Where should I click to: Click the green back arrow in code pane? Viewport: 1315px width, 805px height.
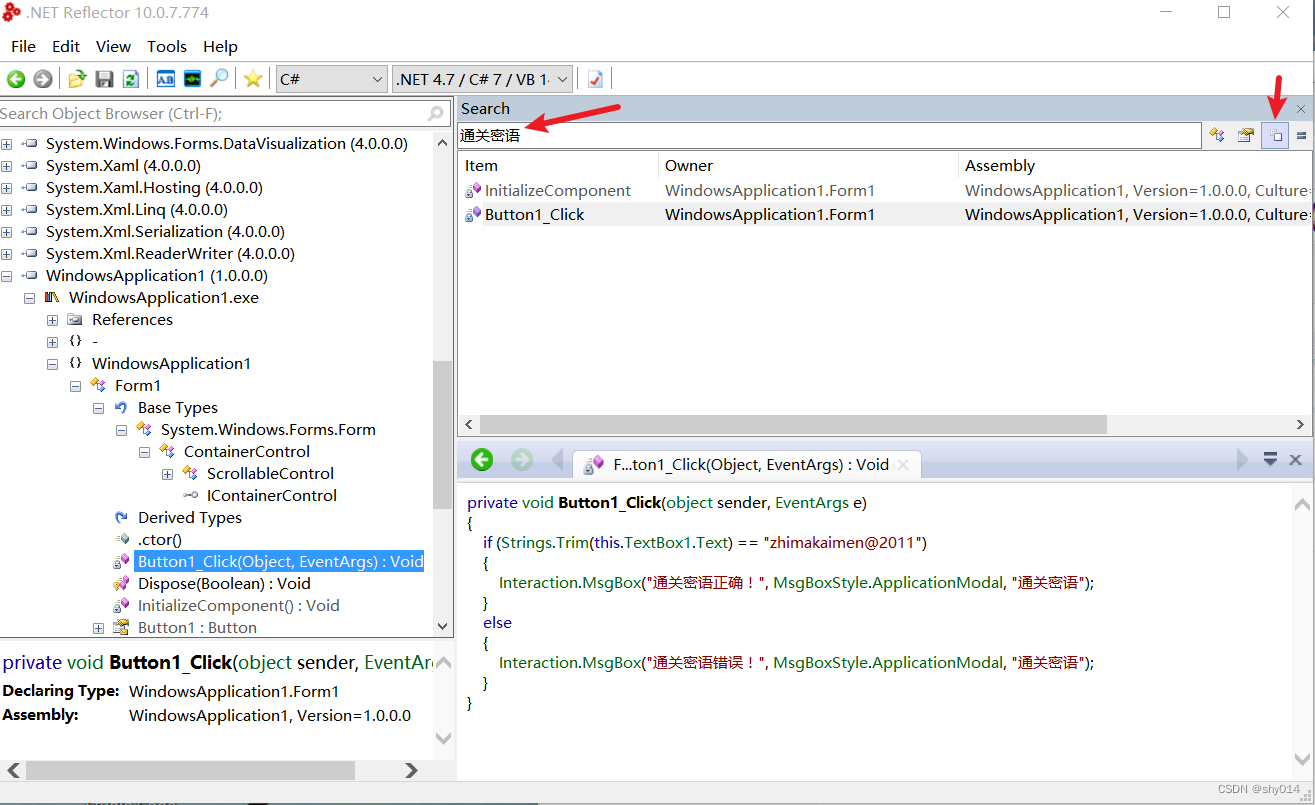(482, 459)
